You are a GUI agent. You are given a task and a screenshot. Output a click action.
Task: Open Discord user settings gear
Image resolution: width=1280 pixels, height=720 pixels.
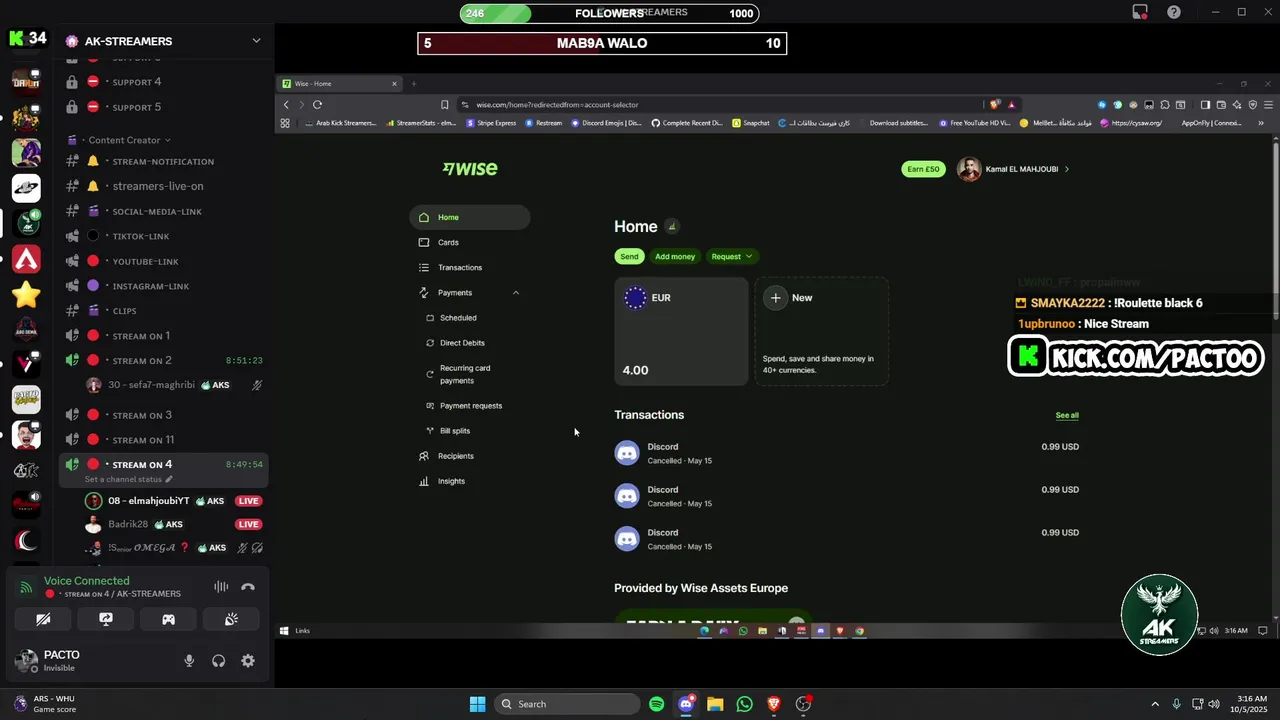248,661
